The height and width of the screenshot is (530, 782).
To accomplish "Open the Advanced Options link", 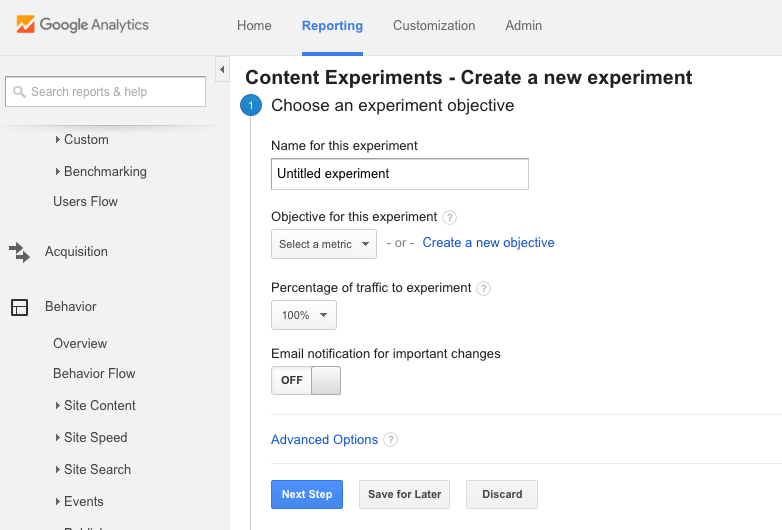I will [324, 440].
